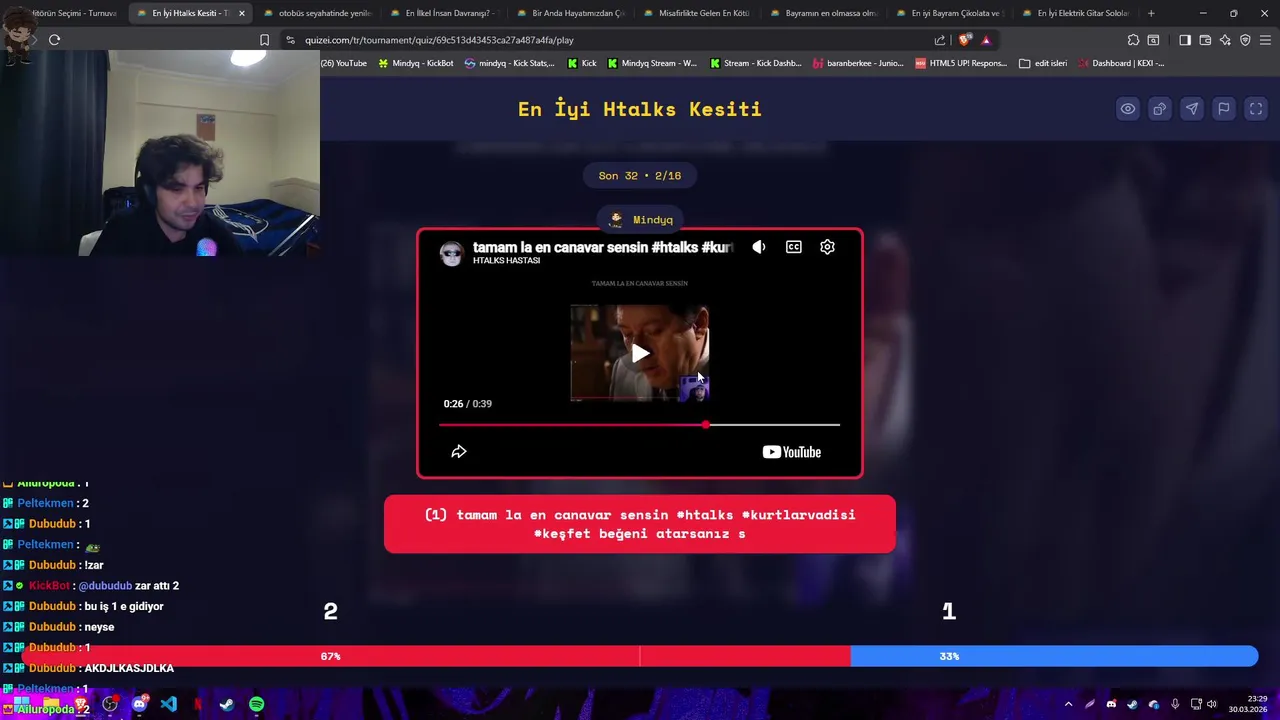Open a new browser tab

pyautogui.click(x=1151, y=13)
